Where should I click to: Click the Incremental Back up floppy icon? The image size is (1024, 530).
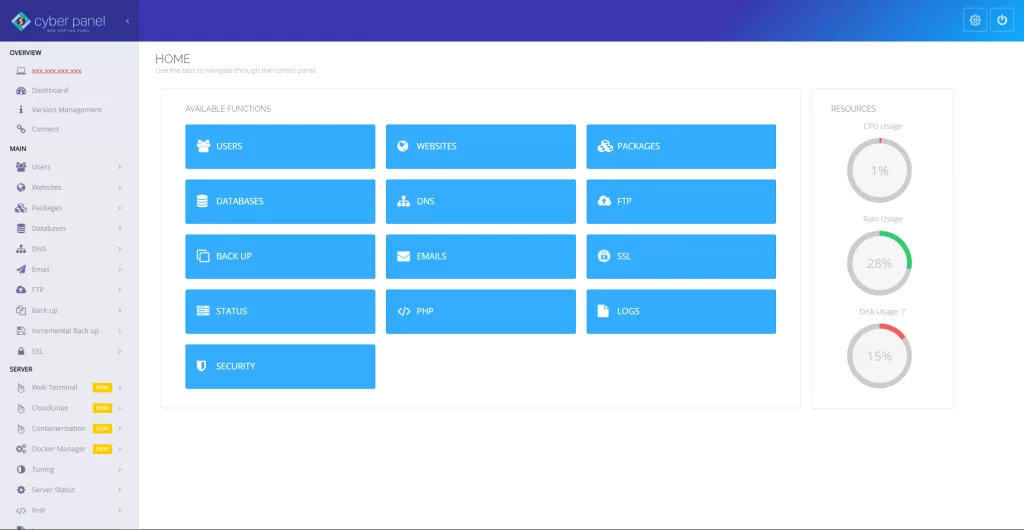pyautogui.click(x=20, y=331)
